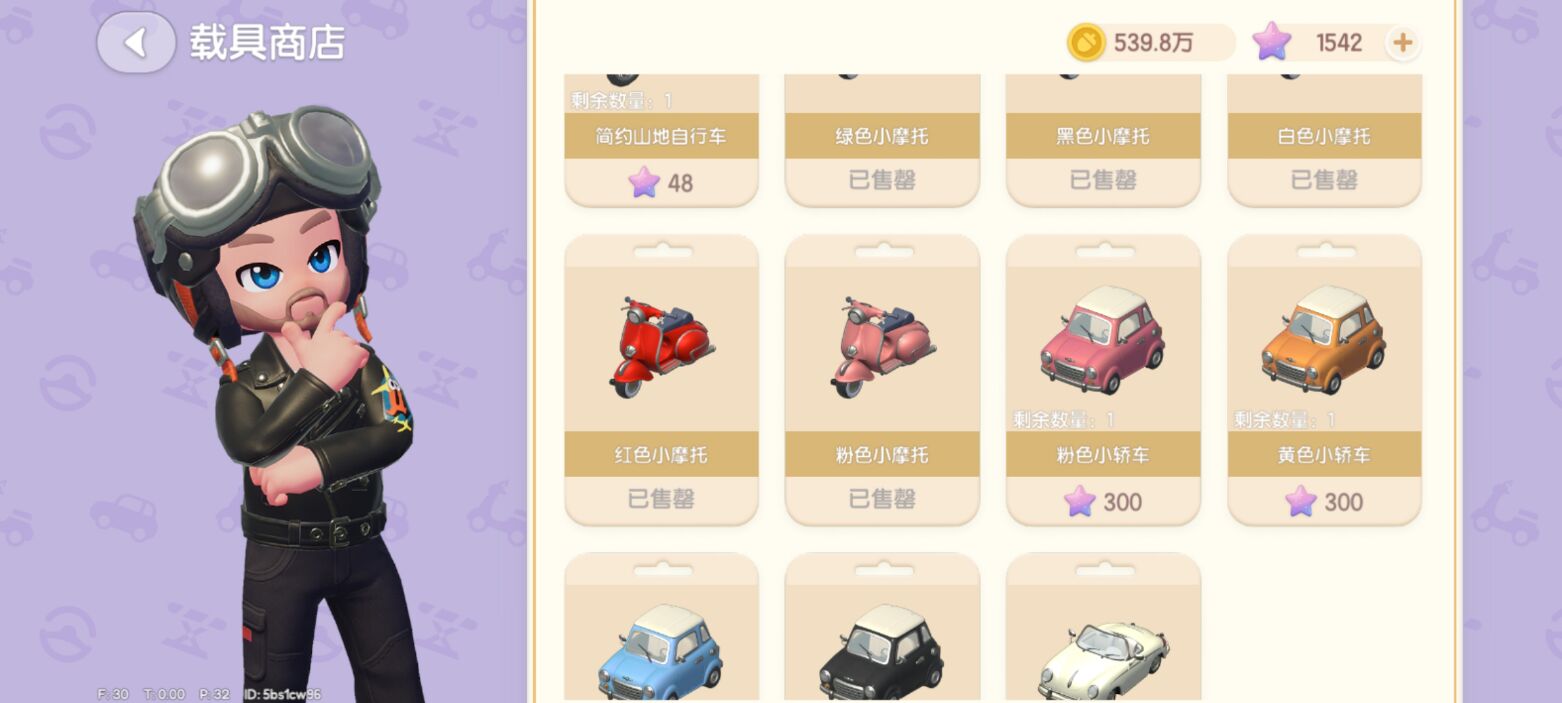The width and height of the screenshot is (1562, 703).
Task: Buy 黄色小轿车 for 300 stars
Action: click(1324, 501)
